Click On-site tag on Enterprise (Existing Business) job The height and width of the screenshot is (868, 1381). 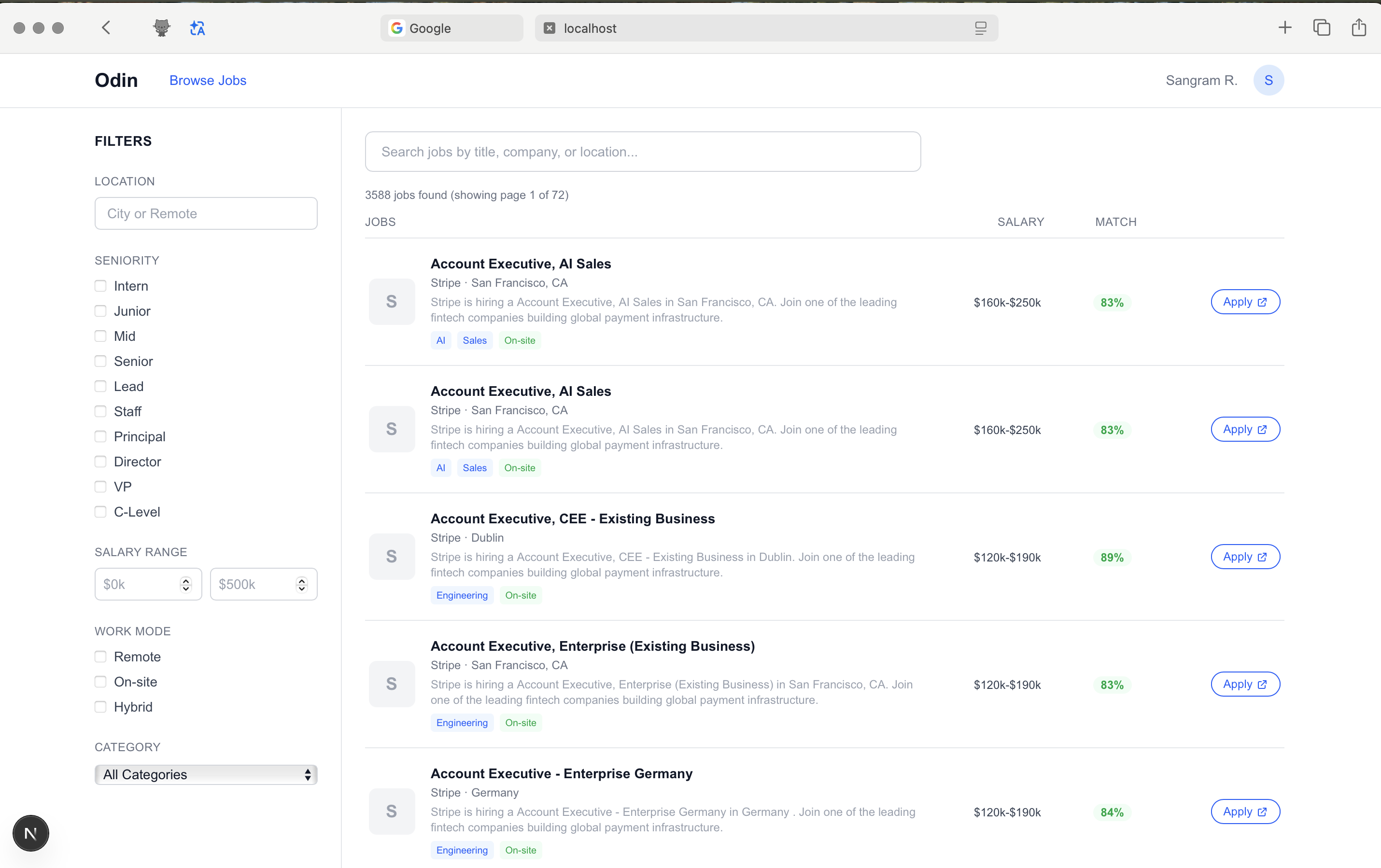520,723
